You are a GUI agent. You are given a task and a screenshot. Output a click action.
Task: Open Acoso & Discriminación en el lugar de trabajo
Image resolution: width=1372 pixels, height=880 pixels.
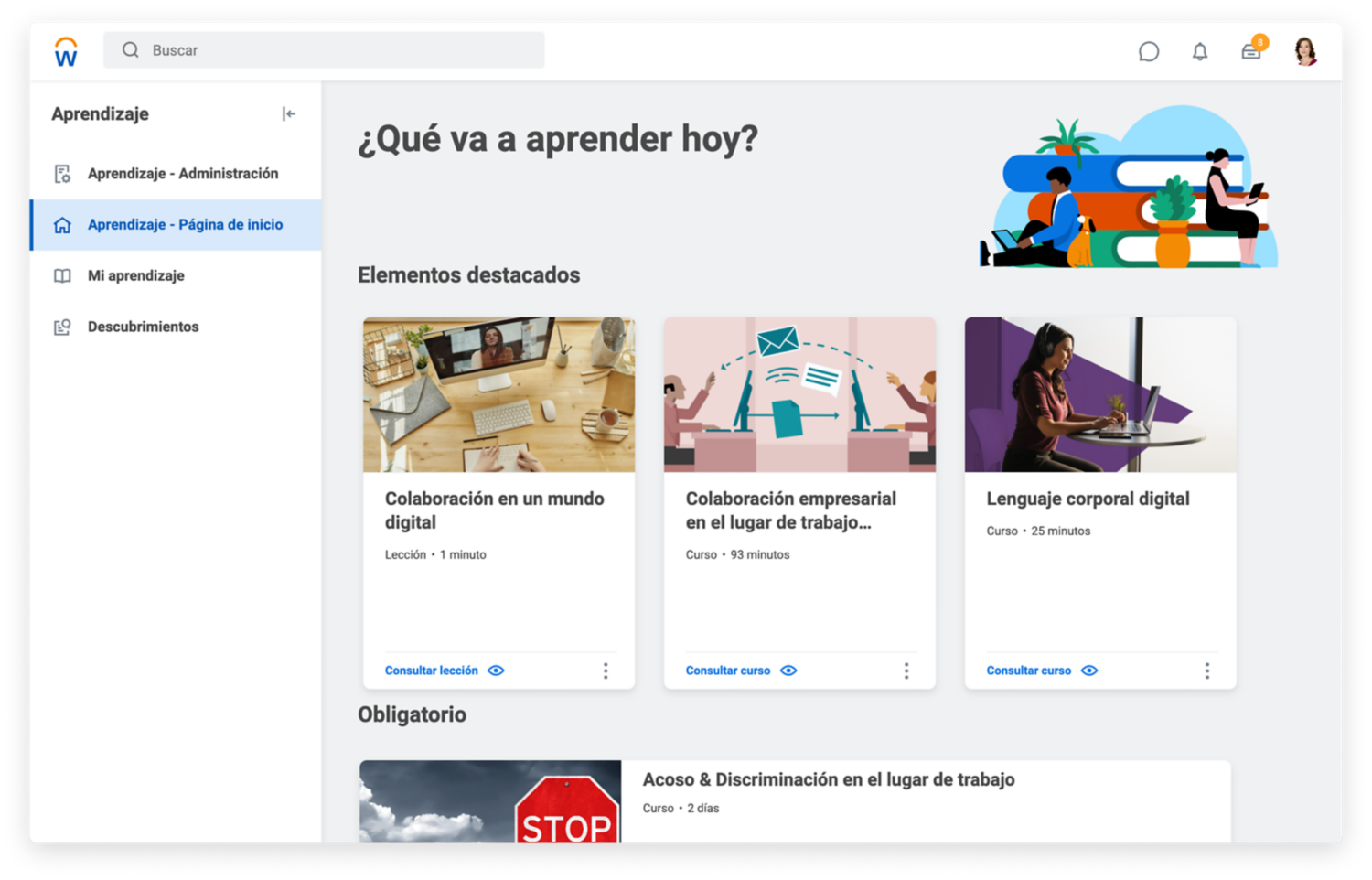click(x=829, y=779)
